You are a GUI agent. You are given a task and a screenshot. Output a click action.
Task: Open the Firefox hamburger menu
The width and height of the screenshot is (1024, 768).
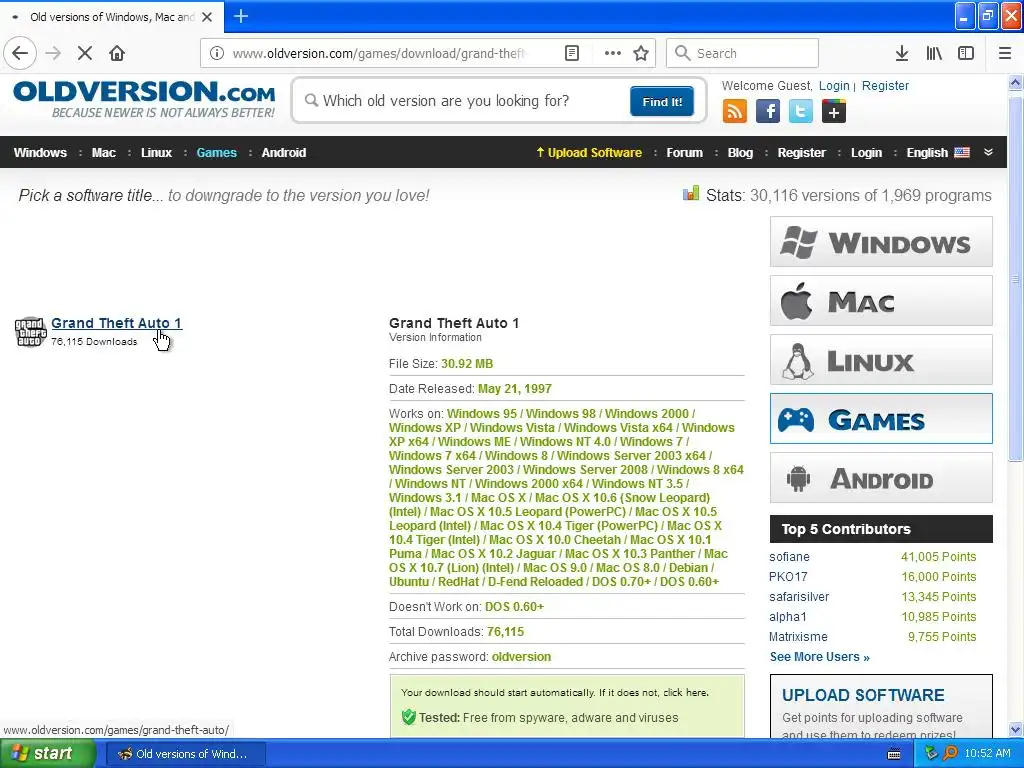pos(1005,53)
